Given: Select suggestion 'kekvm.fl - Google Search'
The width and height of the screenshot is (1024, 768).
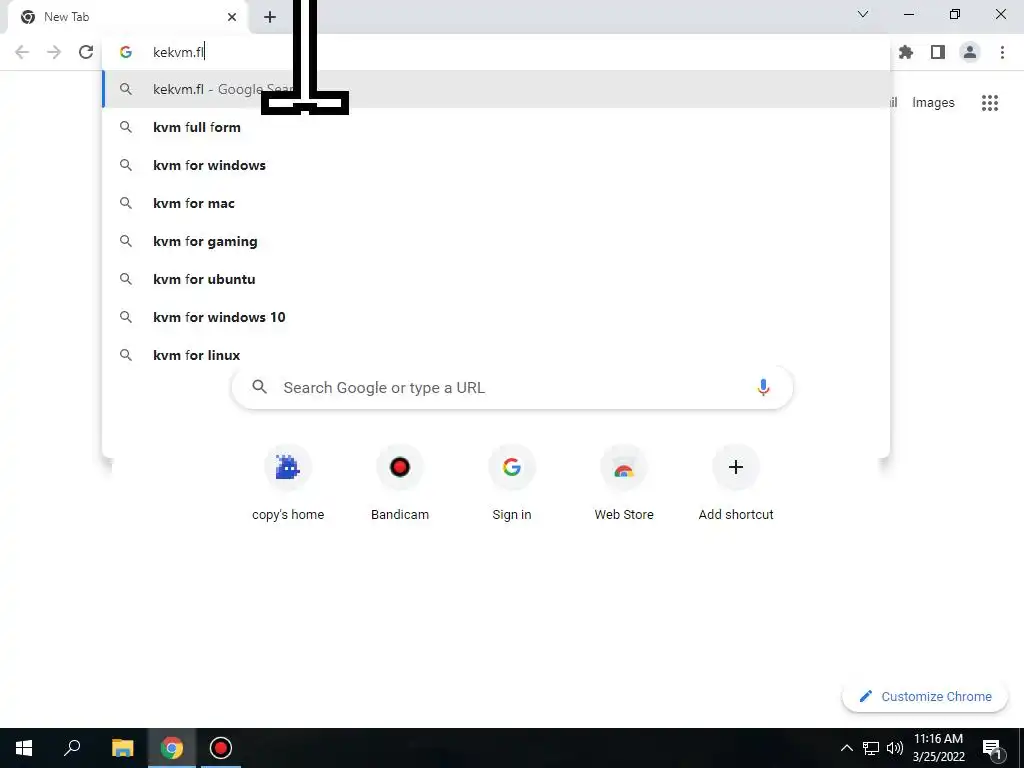Looking at the screenshot, I should [x=496, y=89].
